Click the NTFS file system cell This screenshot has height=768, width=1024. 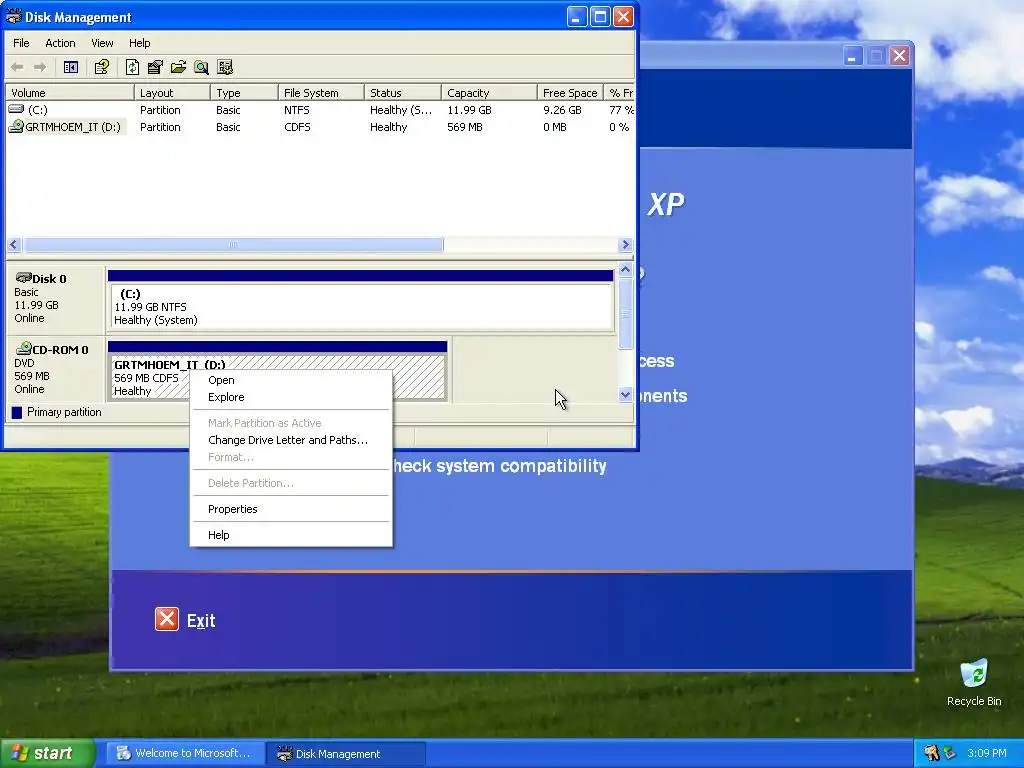(x=296, y=110)
